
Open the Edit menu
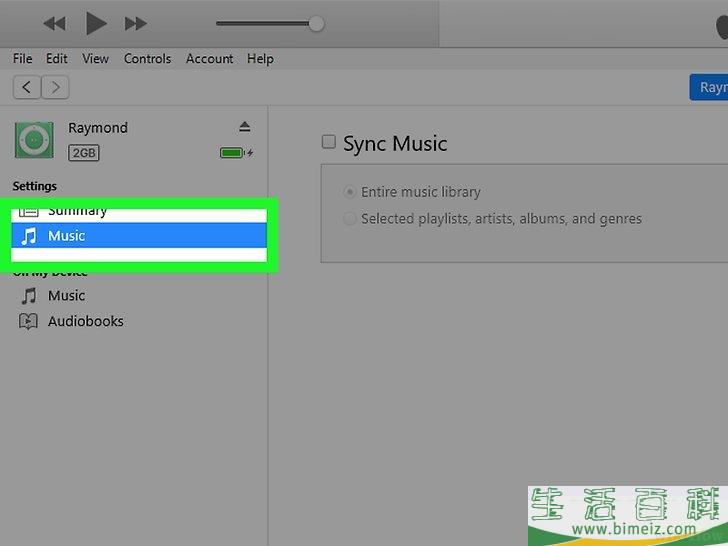[x=57, y=59]
